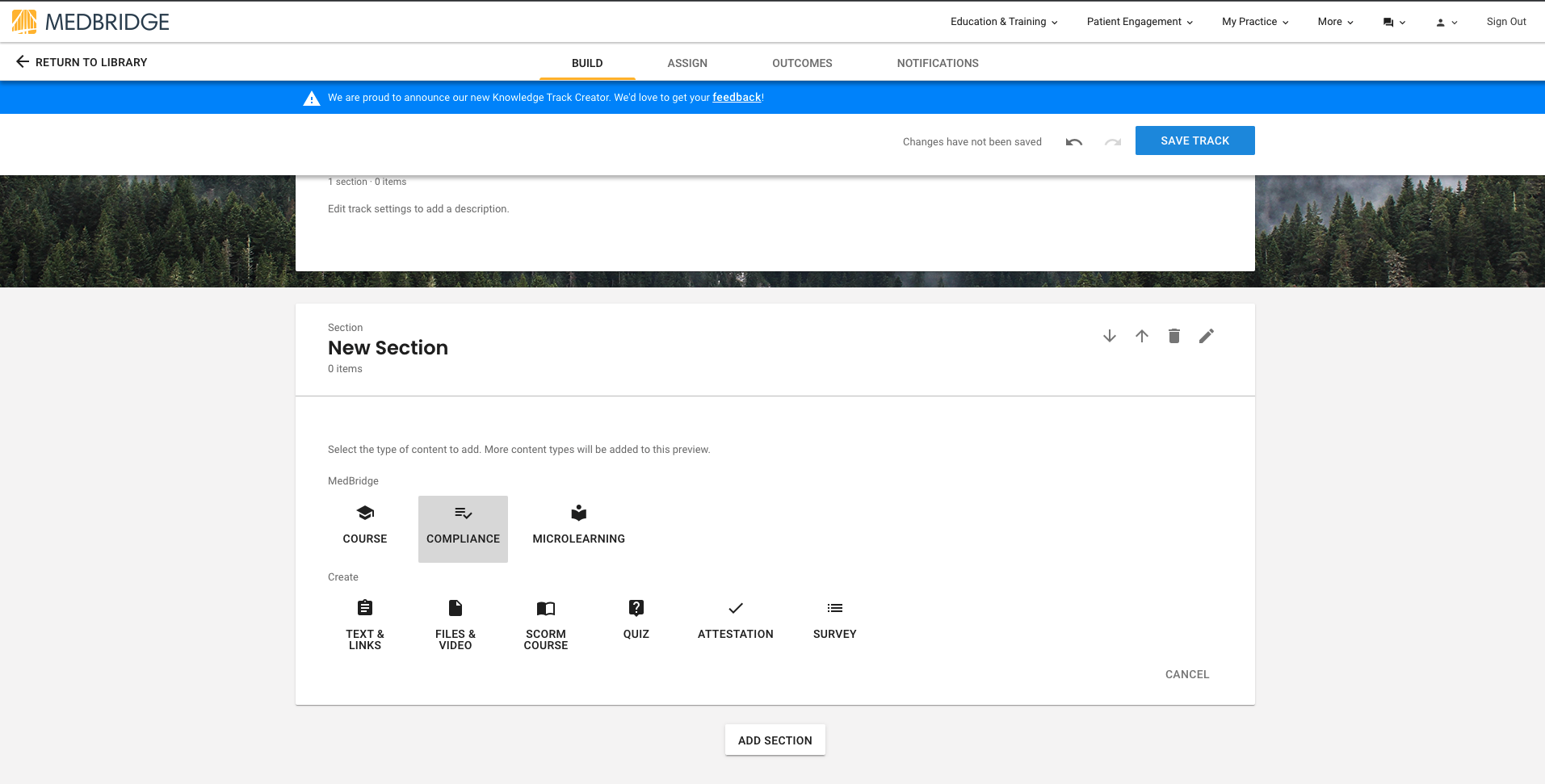
Task: Open the My Practice dropdown
Action: [x=1253, y=22]
